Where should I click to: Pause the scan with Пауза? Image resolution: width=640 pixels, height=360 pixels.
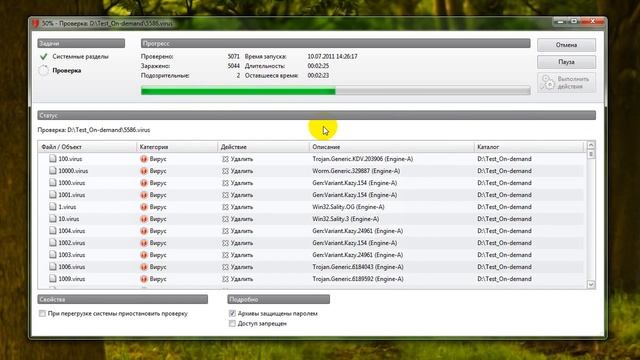click(x=566, y=62)
